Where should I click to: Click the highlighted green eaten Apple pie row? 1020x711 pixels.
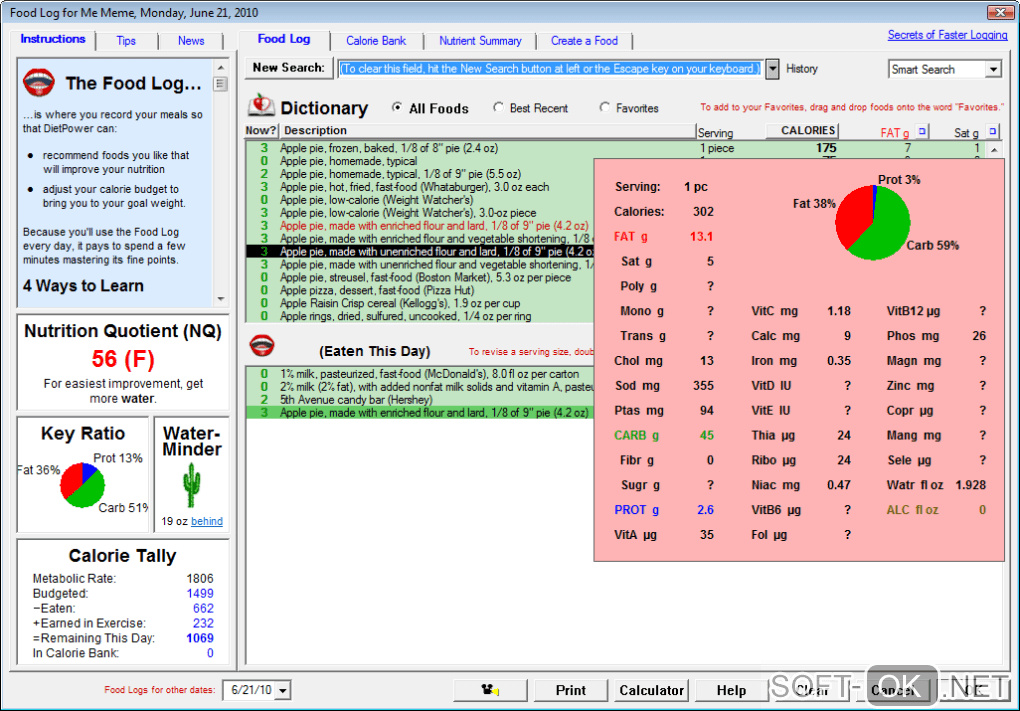click(420, 413)
